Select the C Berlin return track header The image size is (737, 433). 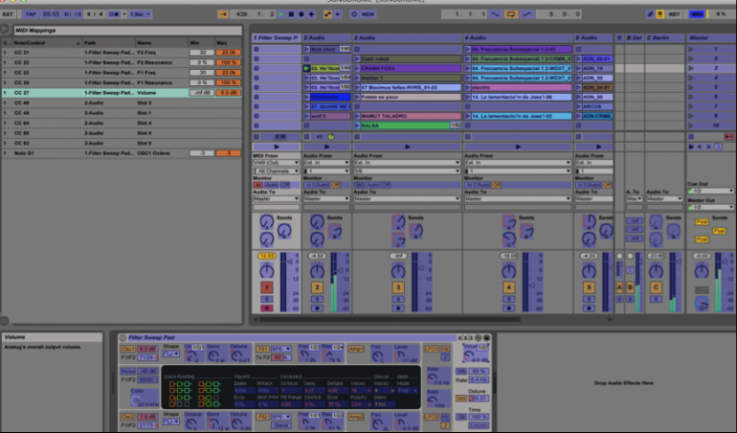click(x=664, y=38)
